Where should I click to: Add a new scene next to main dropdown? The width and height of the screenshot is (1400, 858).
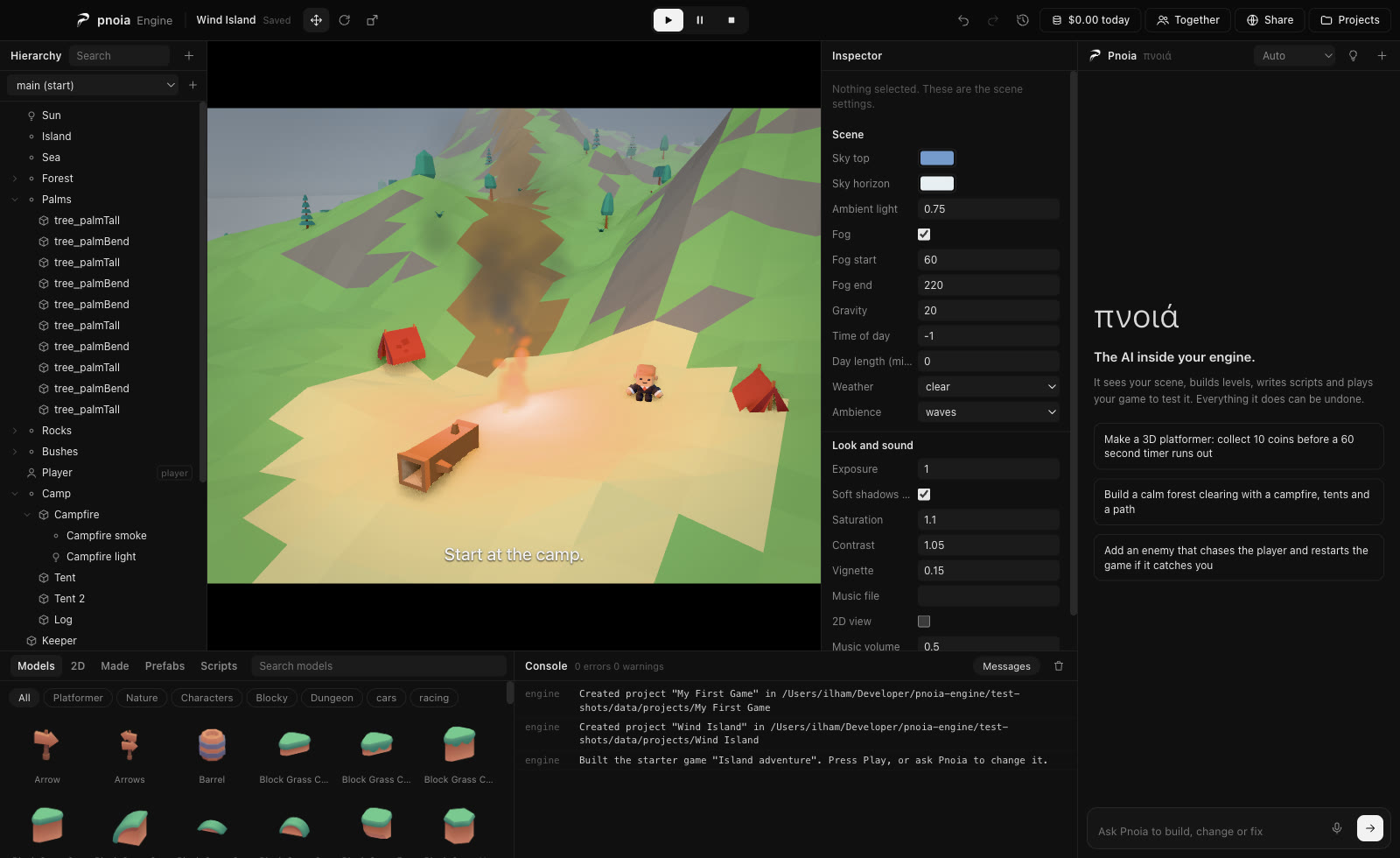pos(192,85)
